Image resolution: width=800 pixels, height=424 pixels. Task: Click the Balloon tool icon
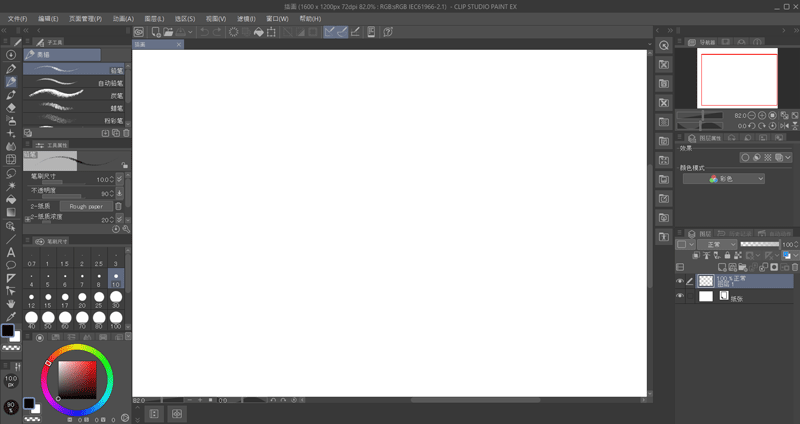click(x=11, y=265)
